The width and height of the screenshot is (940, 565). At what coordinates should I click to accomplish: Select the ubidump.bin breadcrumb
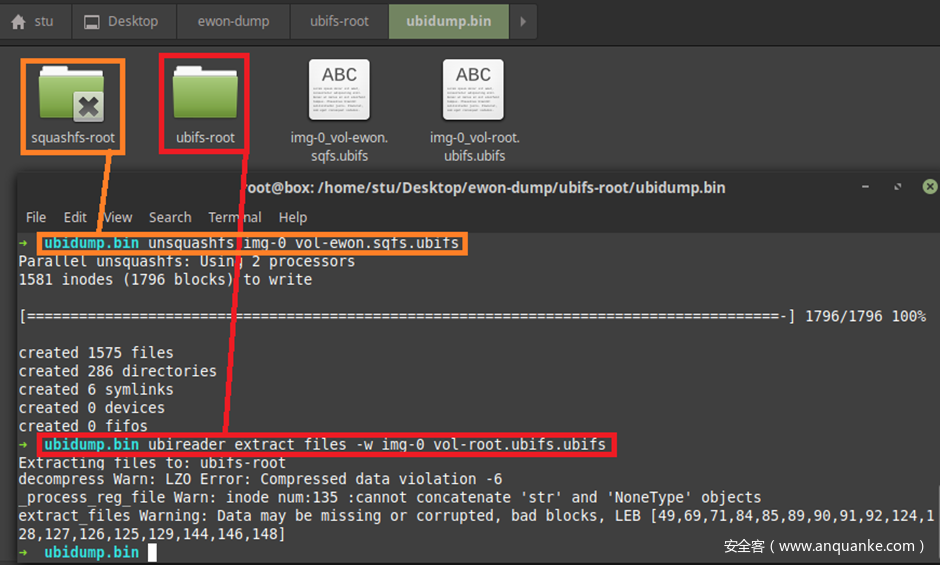[448, 22]
